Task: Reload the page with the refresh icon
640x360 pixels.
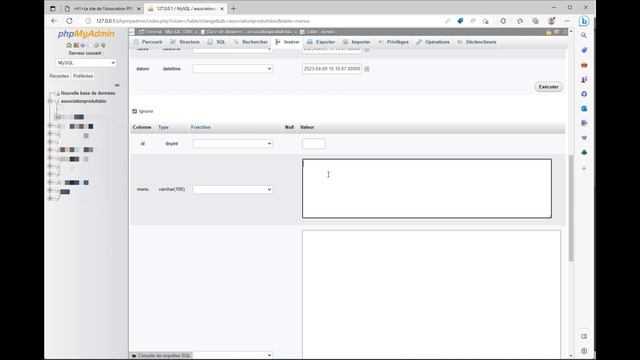Action: [x=69, y=21]
